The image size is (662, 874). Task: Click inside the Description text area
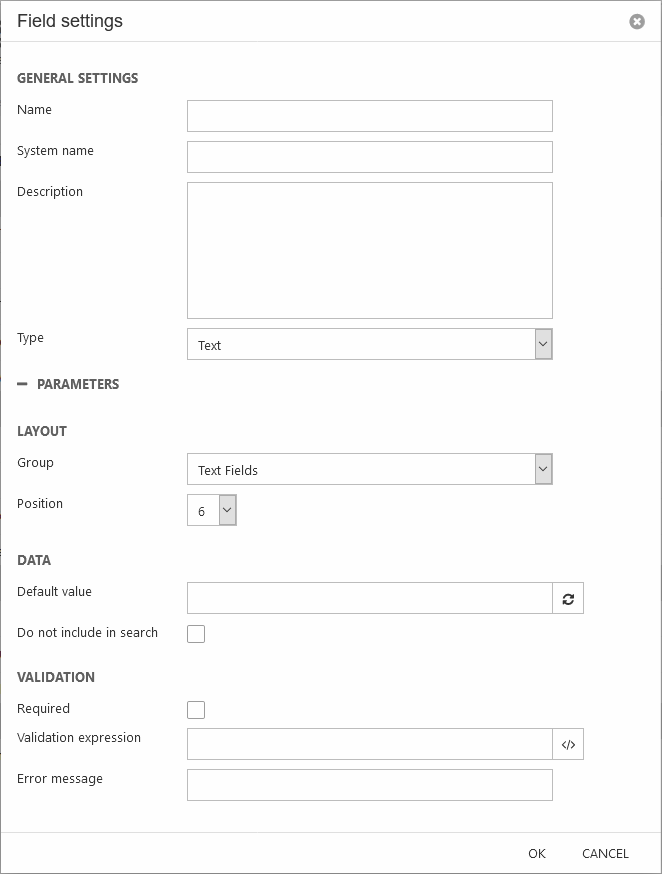(x=369, y=250)
